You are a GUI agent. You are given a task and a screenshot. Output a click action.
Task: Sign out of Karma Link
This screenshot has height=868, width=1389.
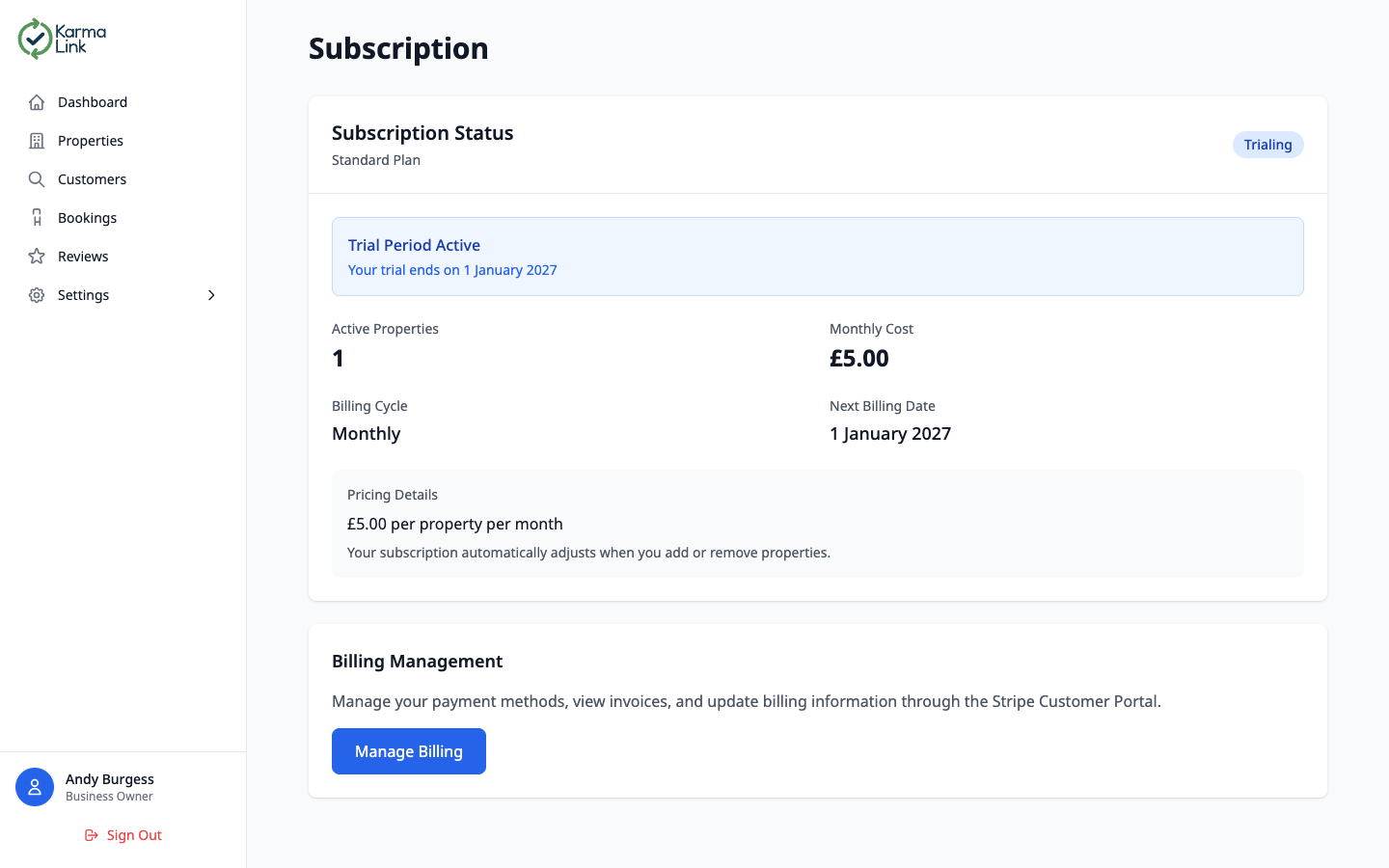coord(123,834)
